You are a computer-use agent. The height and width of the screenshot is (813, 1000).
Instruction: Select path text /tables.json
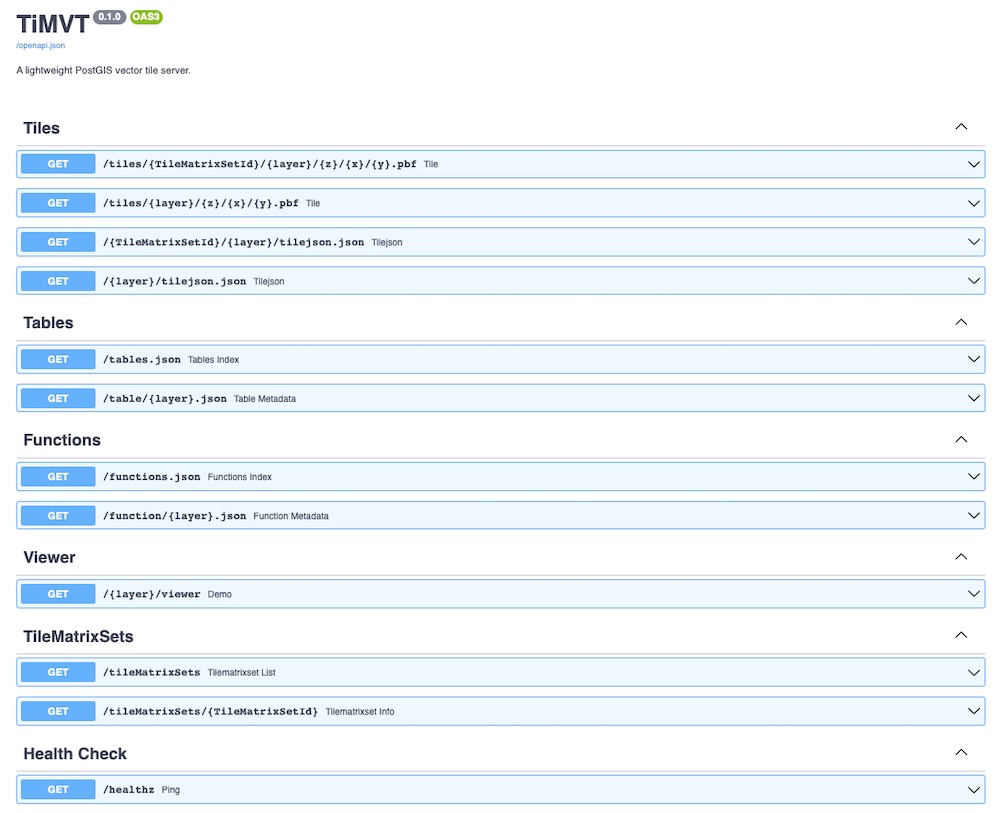(142, 360)
